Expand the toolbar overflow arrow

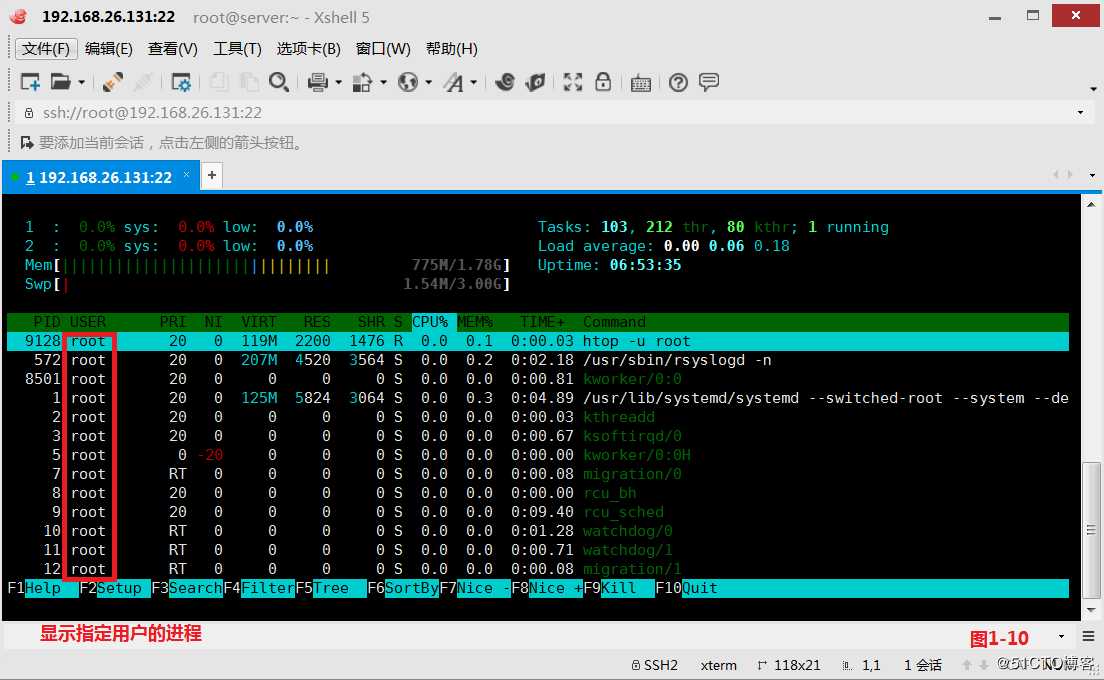click(1093, 89)
